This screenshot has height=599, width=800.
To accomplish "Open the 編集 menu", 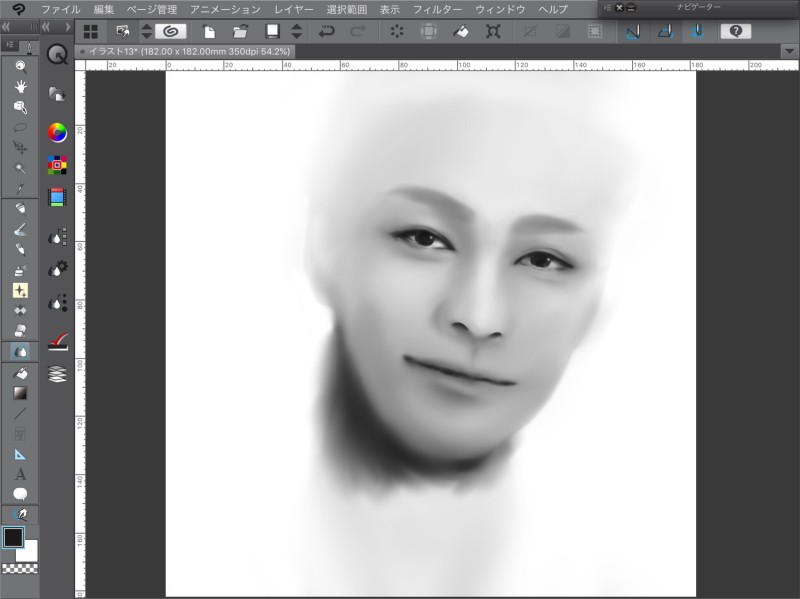I will 104,9.
